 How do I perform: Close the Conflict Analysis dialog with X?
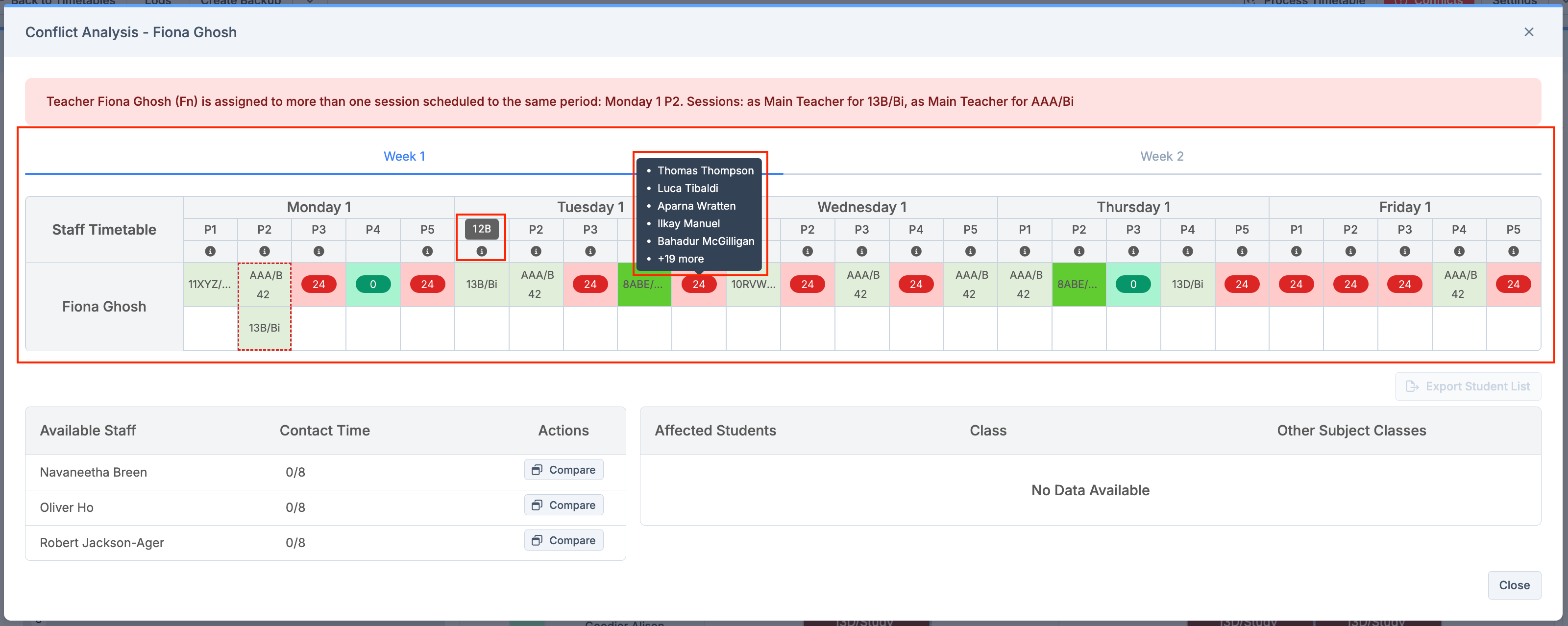(1528, 32)
